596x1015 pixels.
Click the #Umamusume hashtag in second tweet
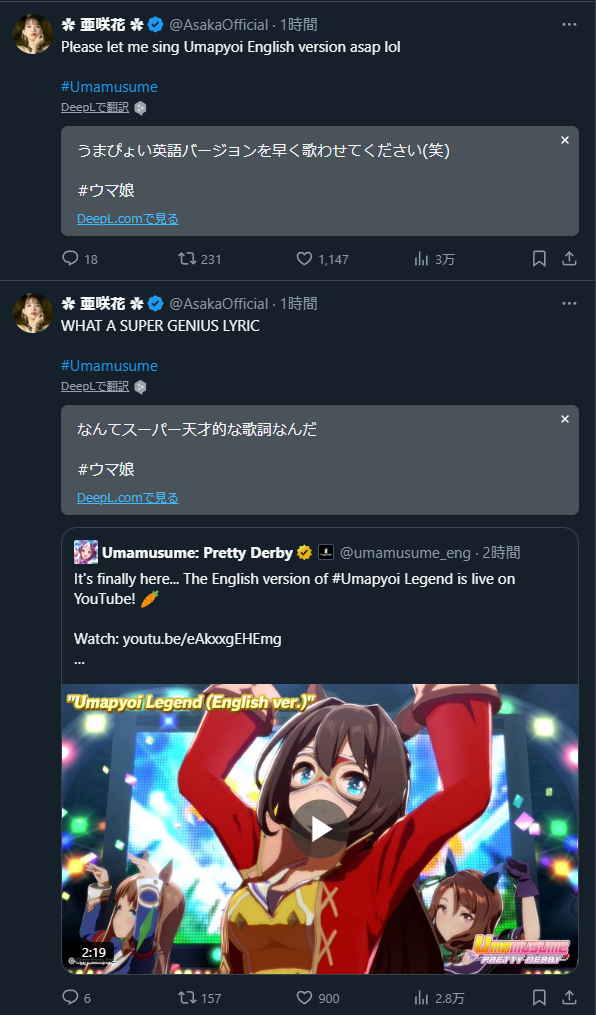click(109, 366)
